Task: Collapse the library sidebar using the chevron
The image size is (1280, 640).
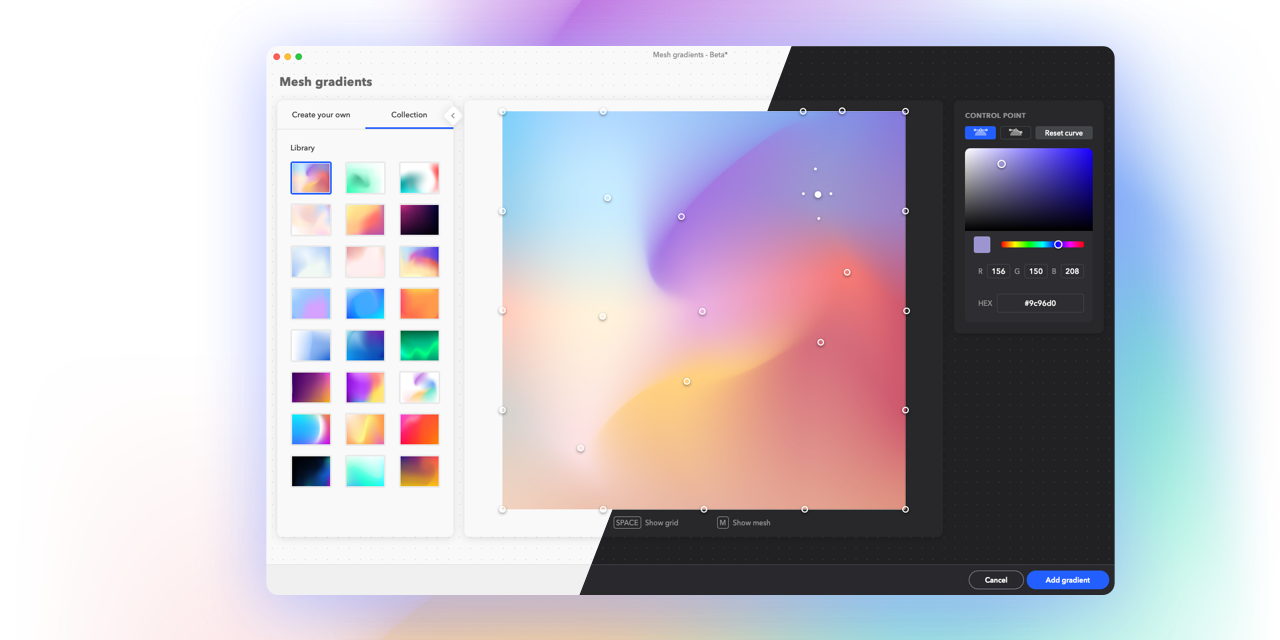Action: pyautogui.click(x=453, y=115)
